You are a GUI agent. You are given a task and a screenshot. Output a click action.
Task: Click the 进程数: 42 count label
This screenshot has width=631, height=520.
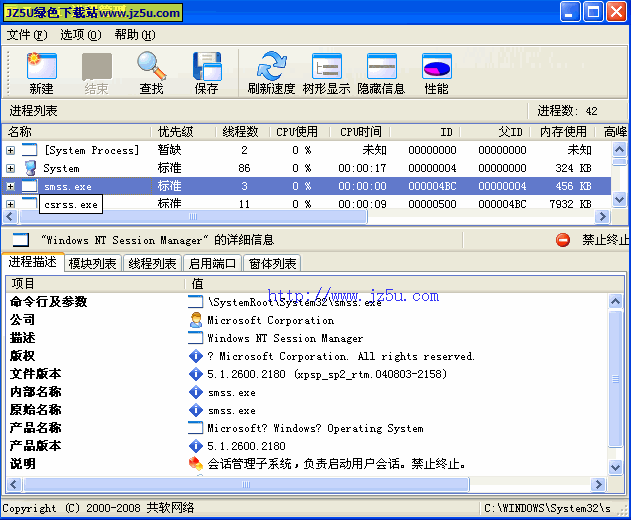tap(567, 111)
